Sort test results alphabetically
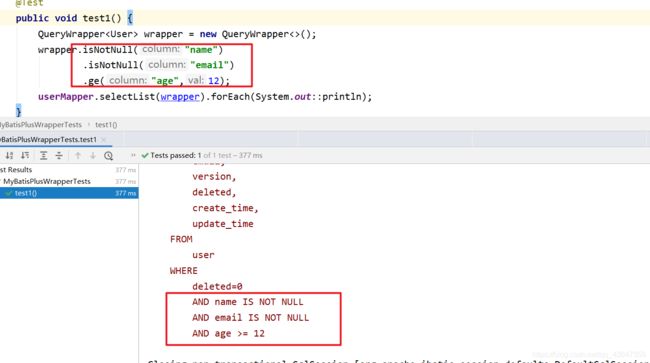Screen dimensions: 650x363 click(9, 155)
